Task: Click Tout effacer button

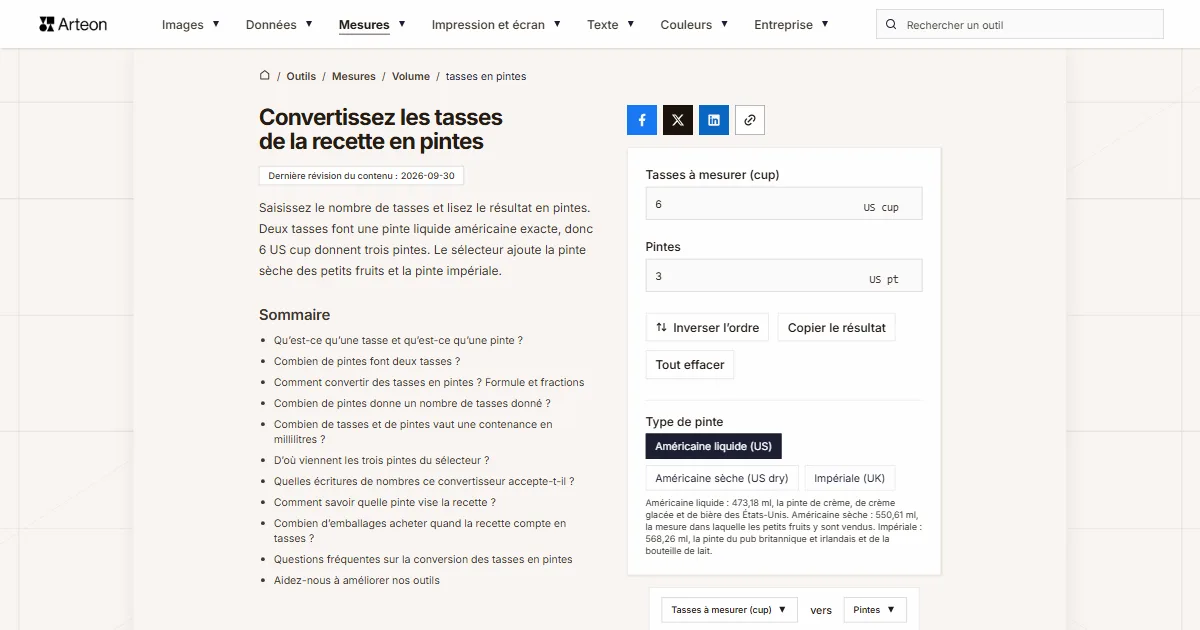Action: point(690,365)
